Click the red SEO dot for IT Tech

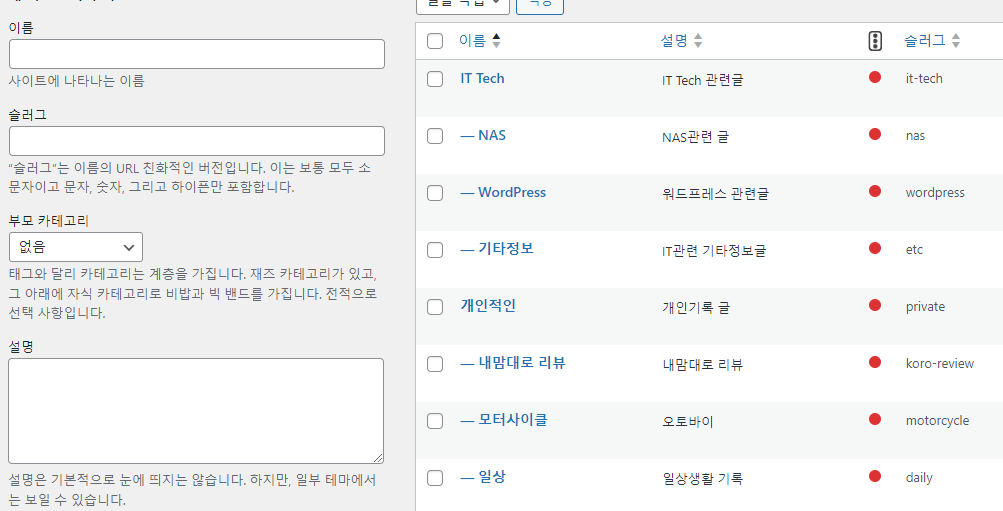(x=875, y=77)
